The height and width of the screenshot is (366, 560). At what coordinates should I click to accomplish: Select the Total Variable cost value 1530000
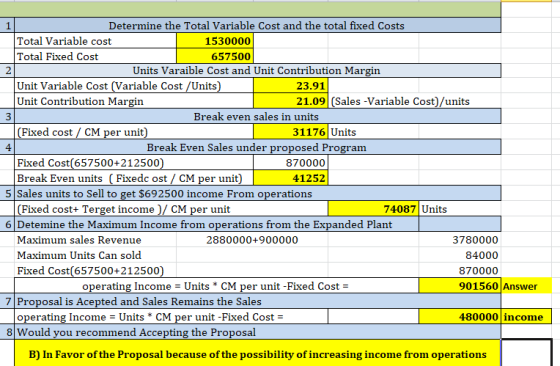pos(215,41)
